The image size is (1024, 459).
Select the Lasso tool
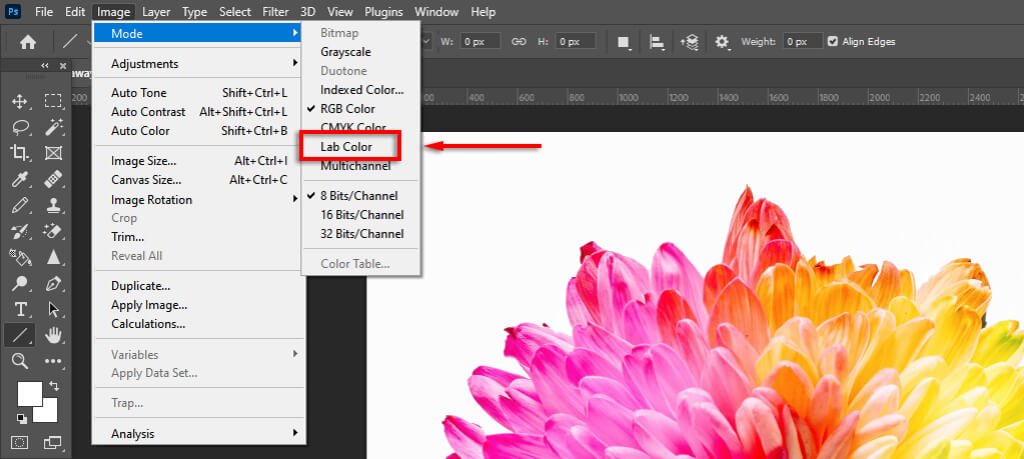click(19, 127)
